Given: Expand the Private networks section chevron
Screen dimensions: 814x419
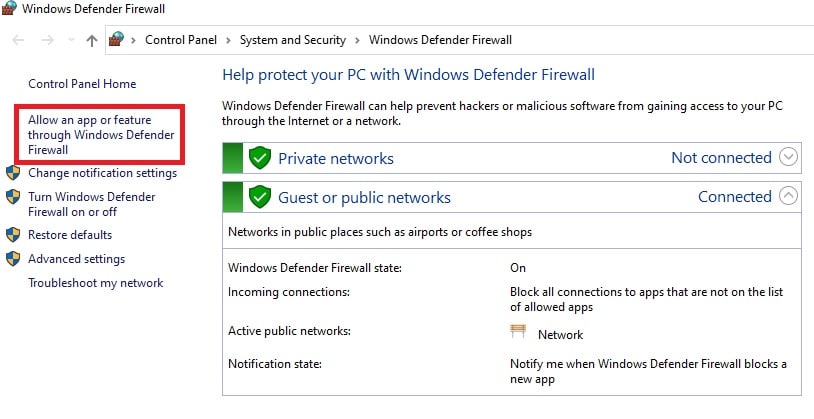Looking at the screenshot, I should [789, 158].
